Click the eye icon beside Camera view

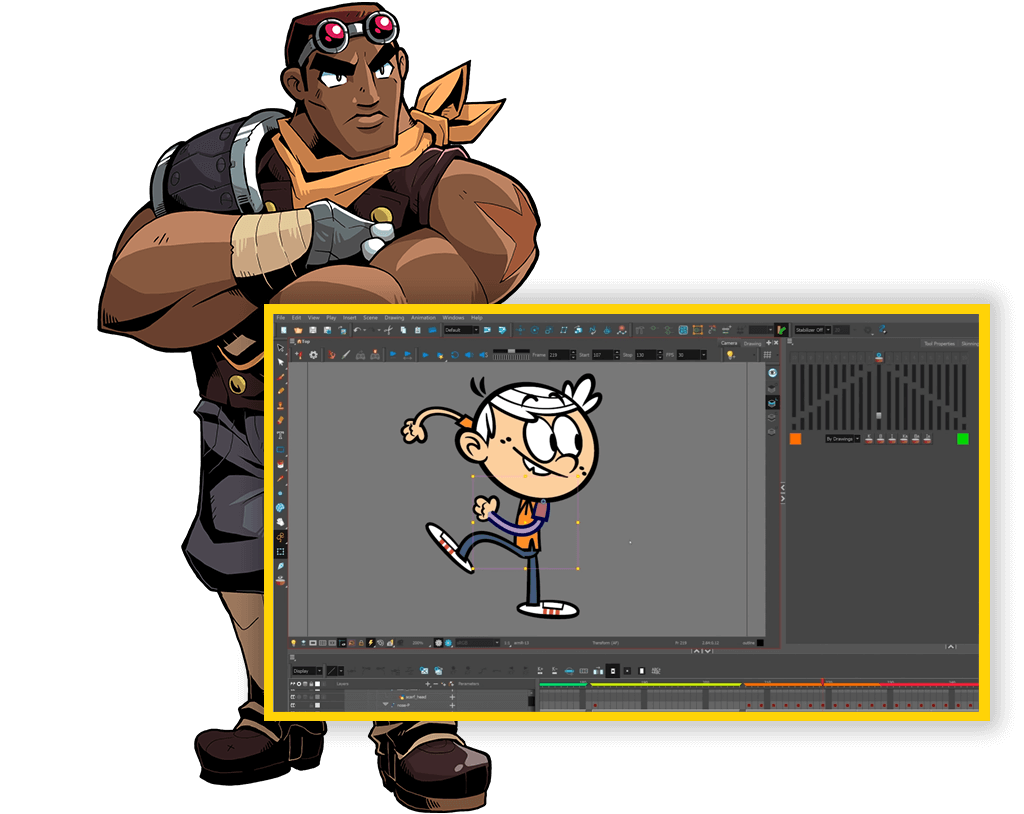click(x=773, y=373)
